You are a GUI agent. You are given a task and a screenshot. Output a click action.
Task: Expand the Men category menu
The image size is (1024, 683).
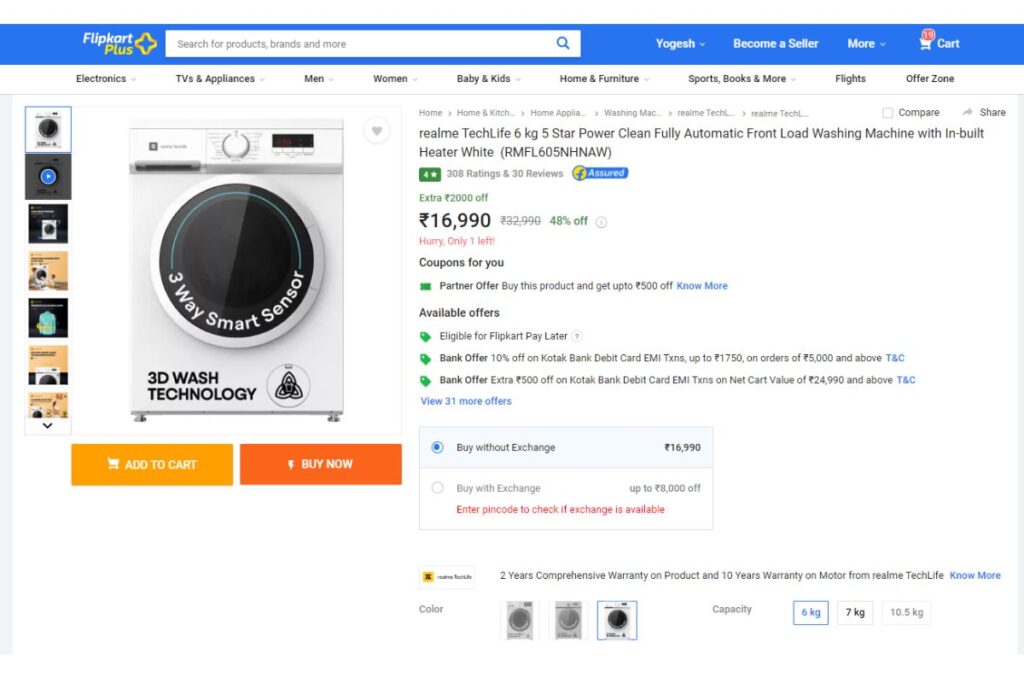[x=319, y=79]
